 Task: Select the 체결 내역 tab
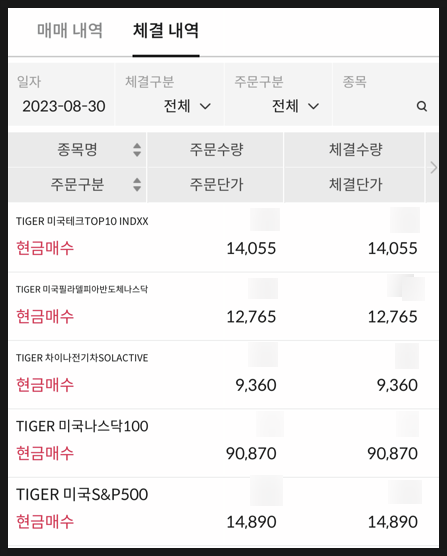click(x=166, y=30)
